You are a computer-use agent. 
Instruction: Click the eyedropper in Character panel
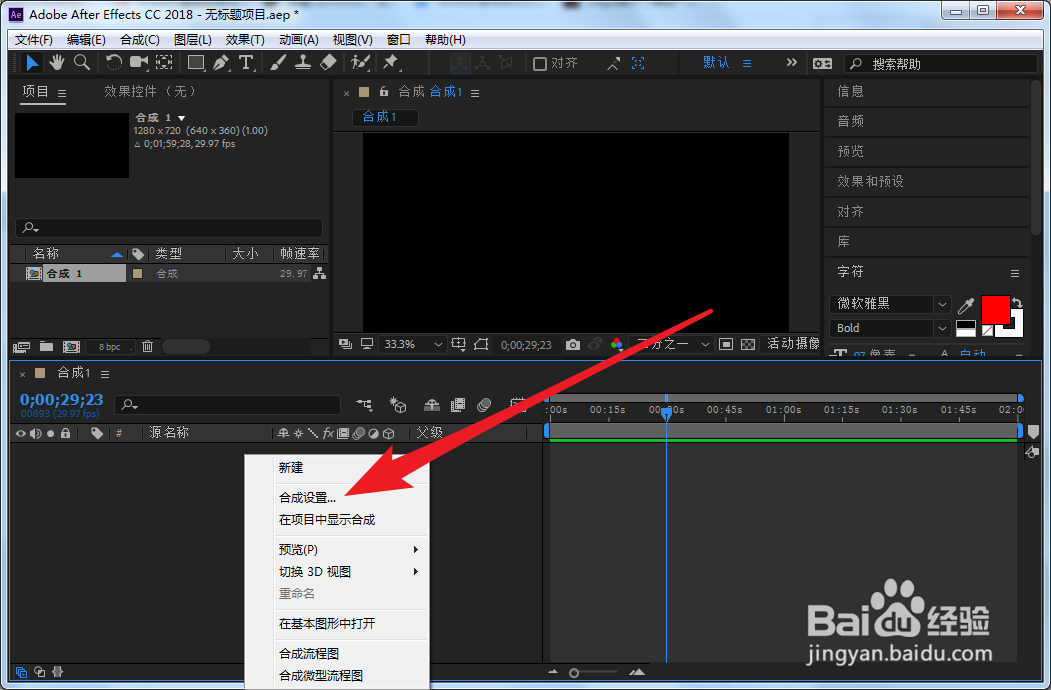click(966, 306)
